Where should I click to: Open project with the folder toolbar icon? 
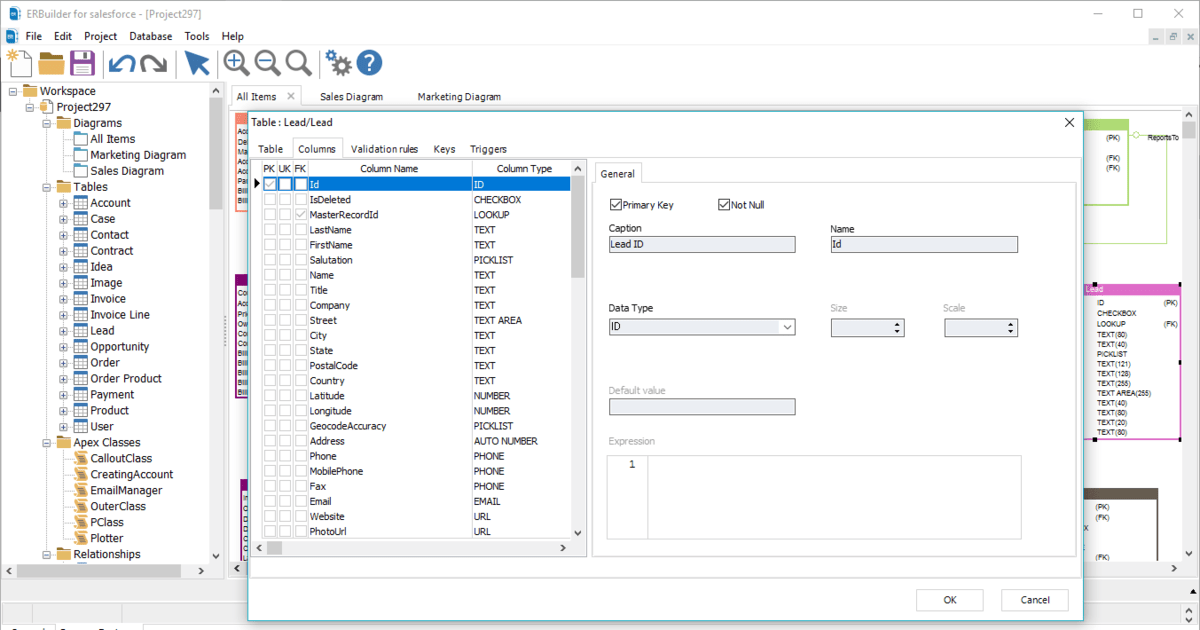click(x=51, y=64)
